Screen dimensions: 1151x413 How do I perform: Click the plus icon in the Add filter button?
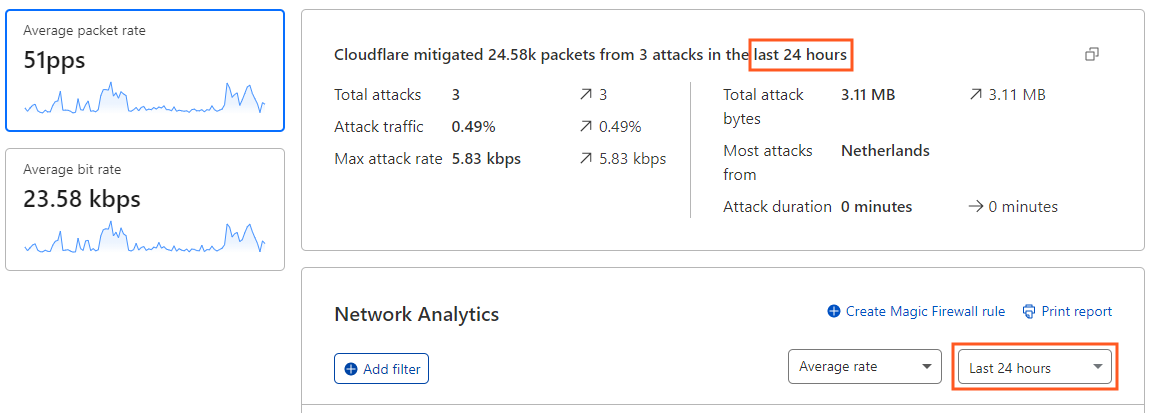pos(351,369)
